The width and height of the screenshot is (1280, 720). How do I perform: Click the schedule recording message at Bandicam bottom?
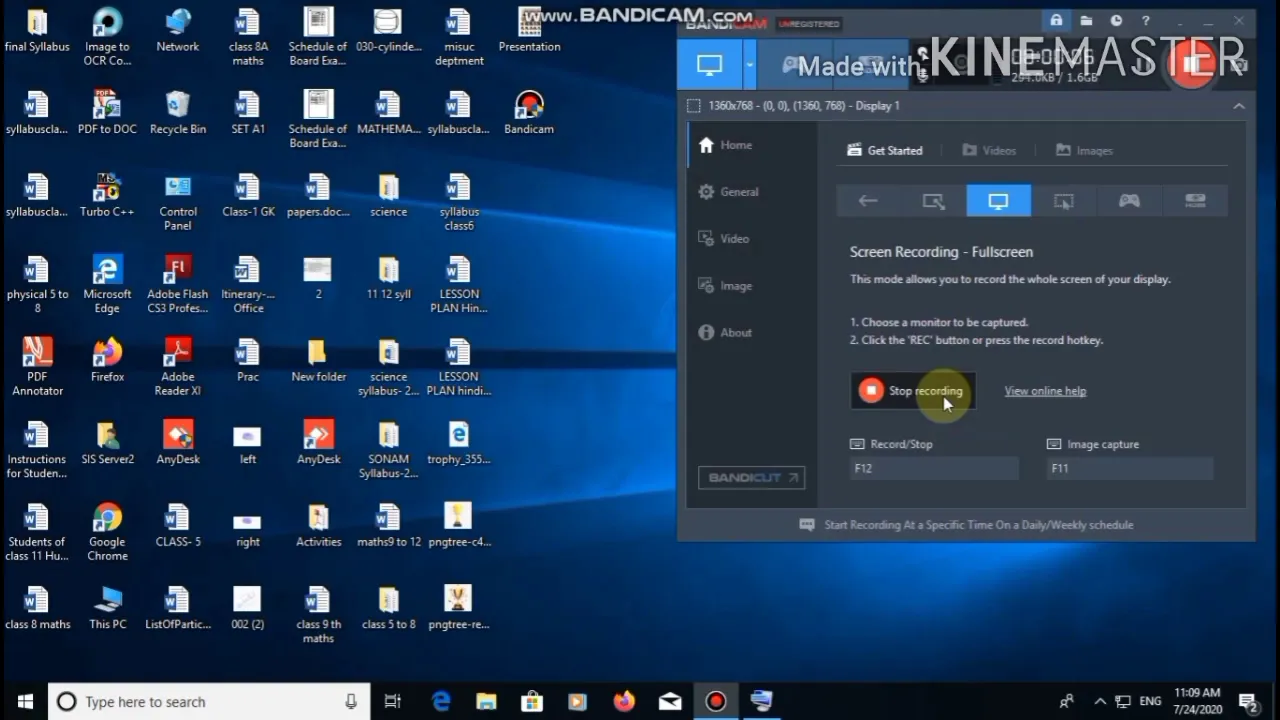966,525
